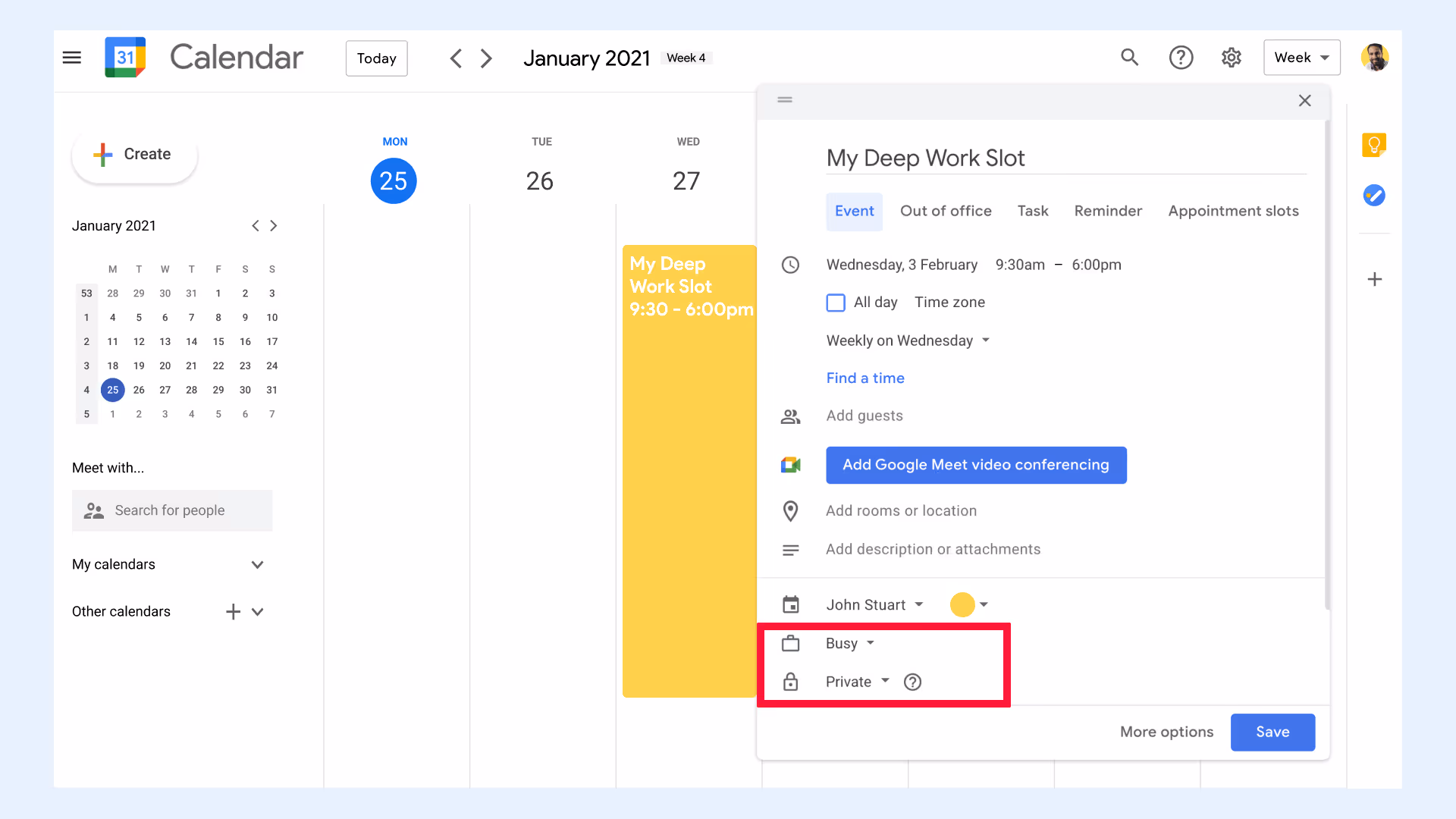Open Google Tasks side panel icon

(x=1374, y=196)
